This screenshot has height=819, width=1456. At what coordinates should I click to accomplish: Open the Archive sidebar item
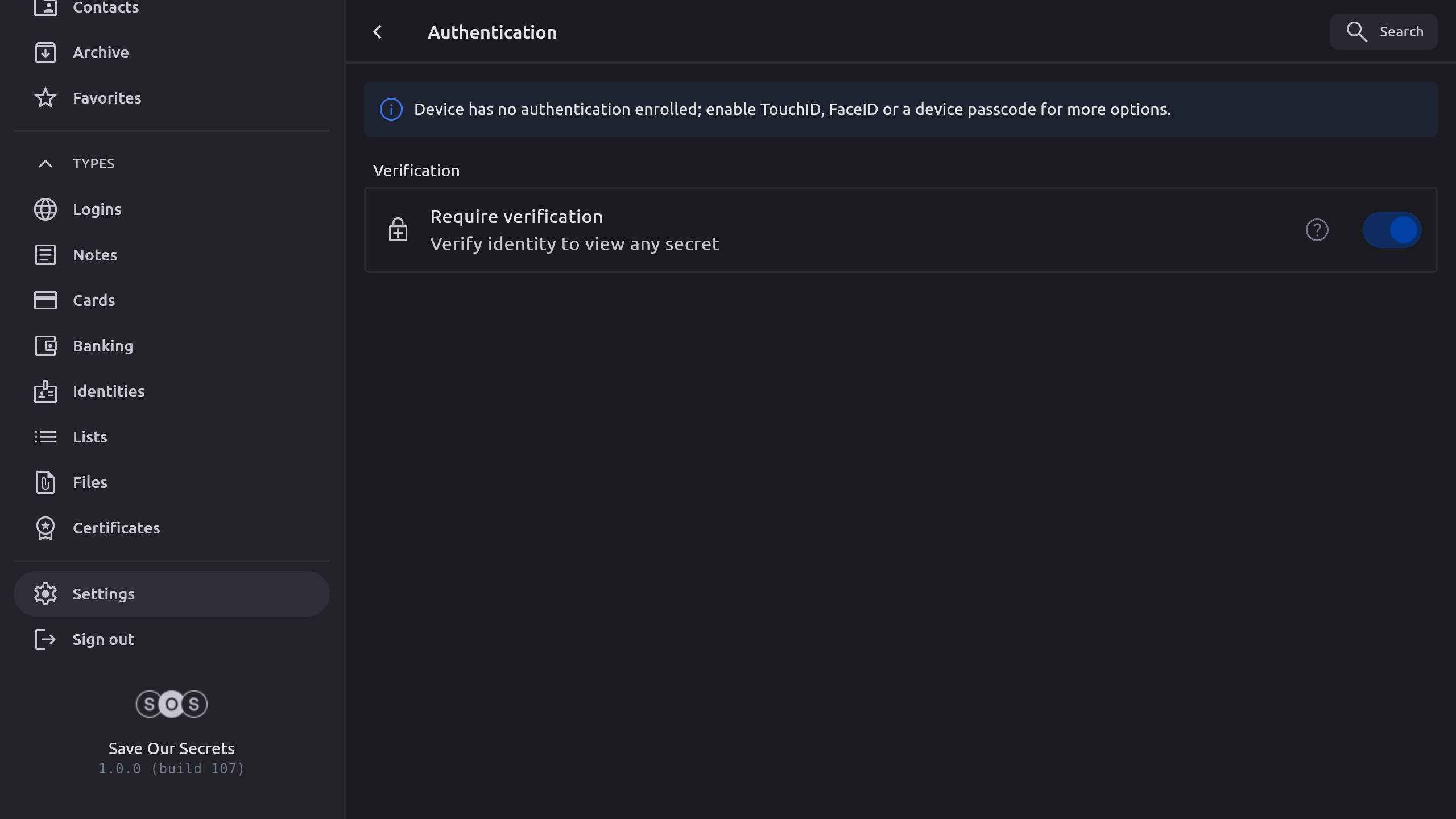[x=101, y=52]
